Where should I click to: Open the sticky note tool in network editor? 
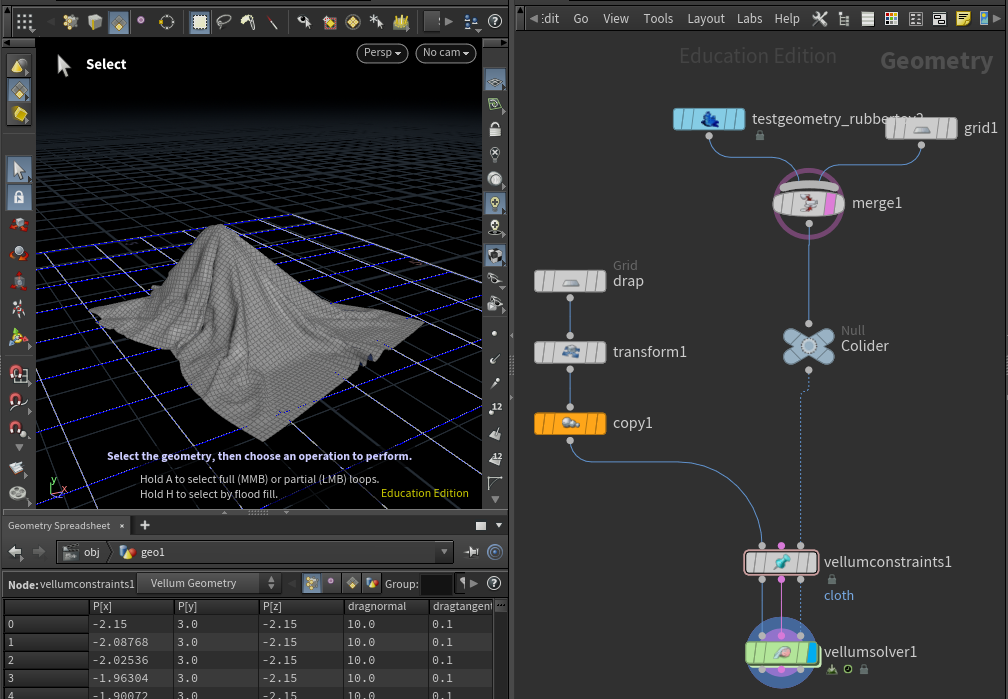pyautogui.click(x=962, y=18)
